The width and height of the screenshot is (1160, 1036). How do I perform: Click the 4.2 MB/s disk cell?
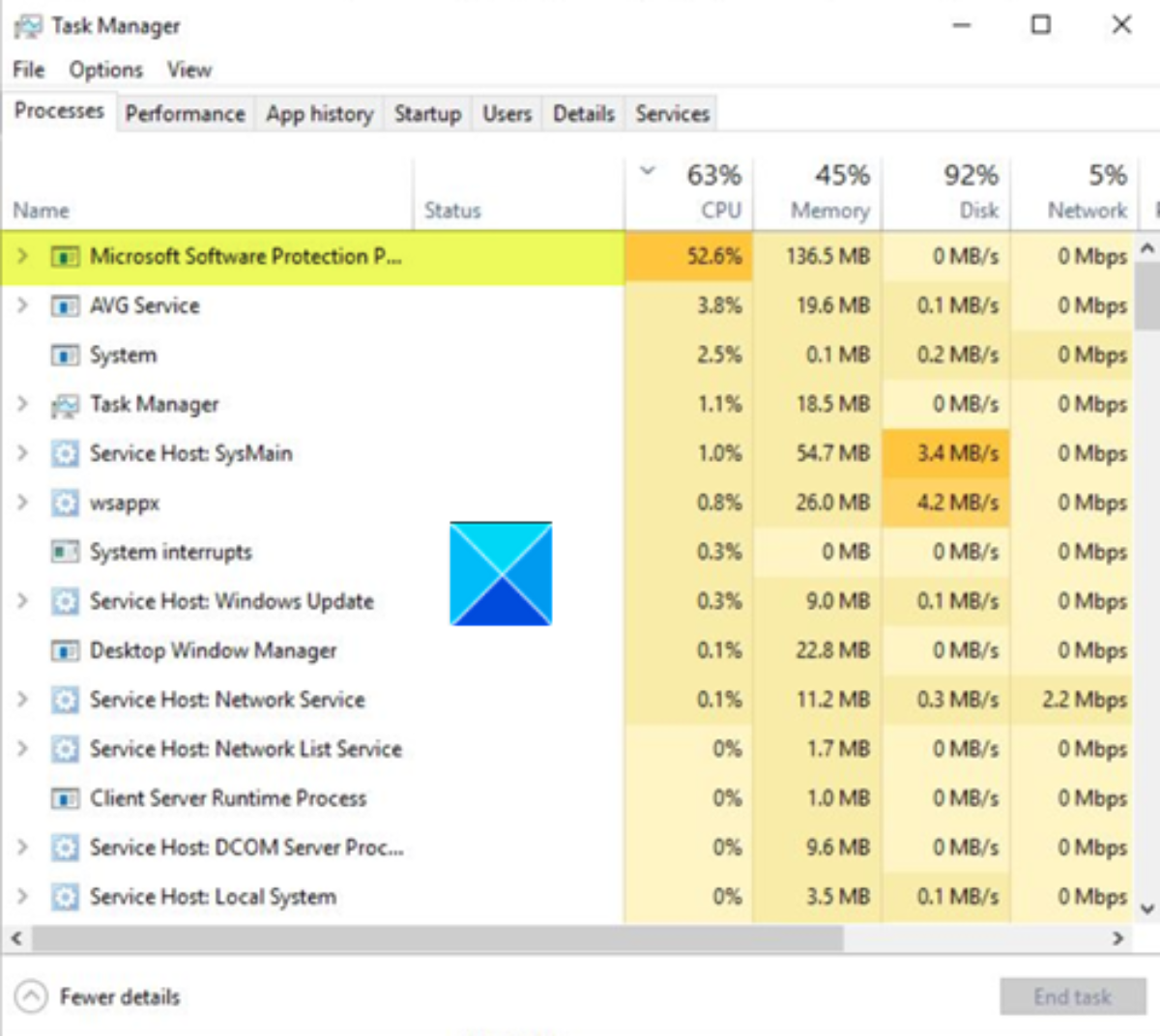[946, 503]
